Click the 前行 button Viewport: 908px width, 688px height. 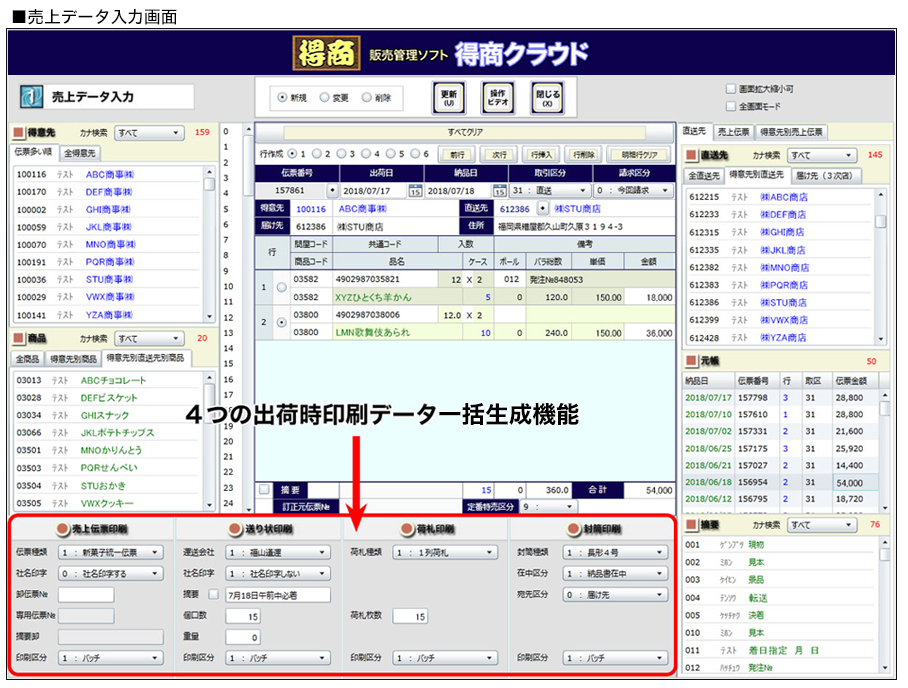tap(457, 155)
